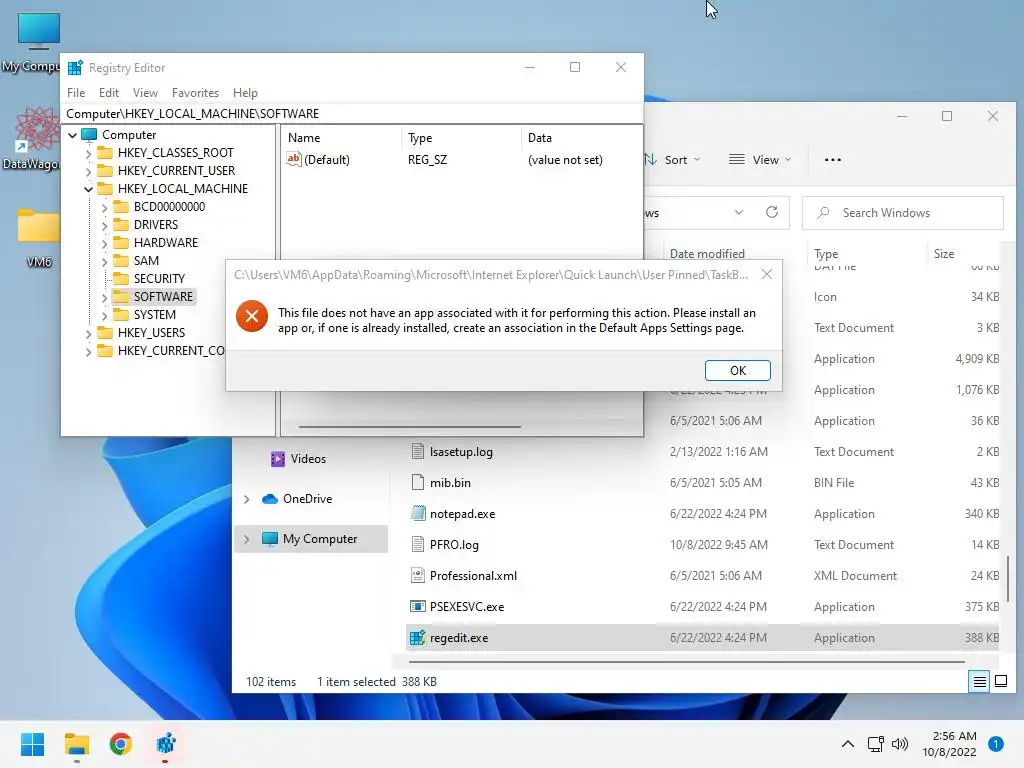
Task: Expand HKEY_CURRENT_USER tree node
Action: pyautogui.click(x=88, y=171)
